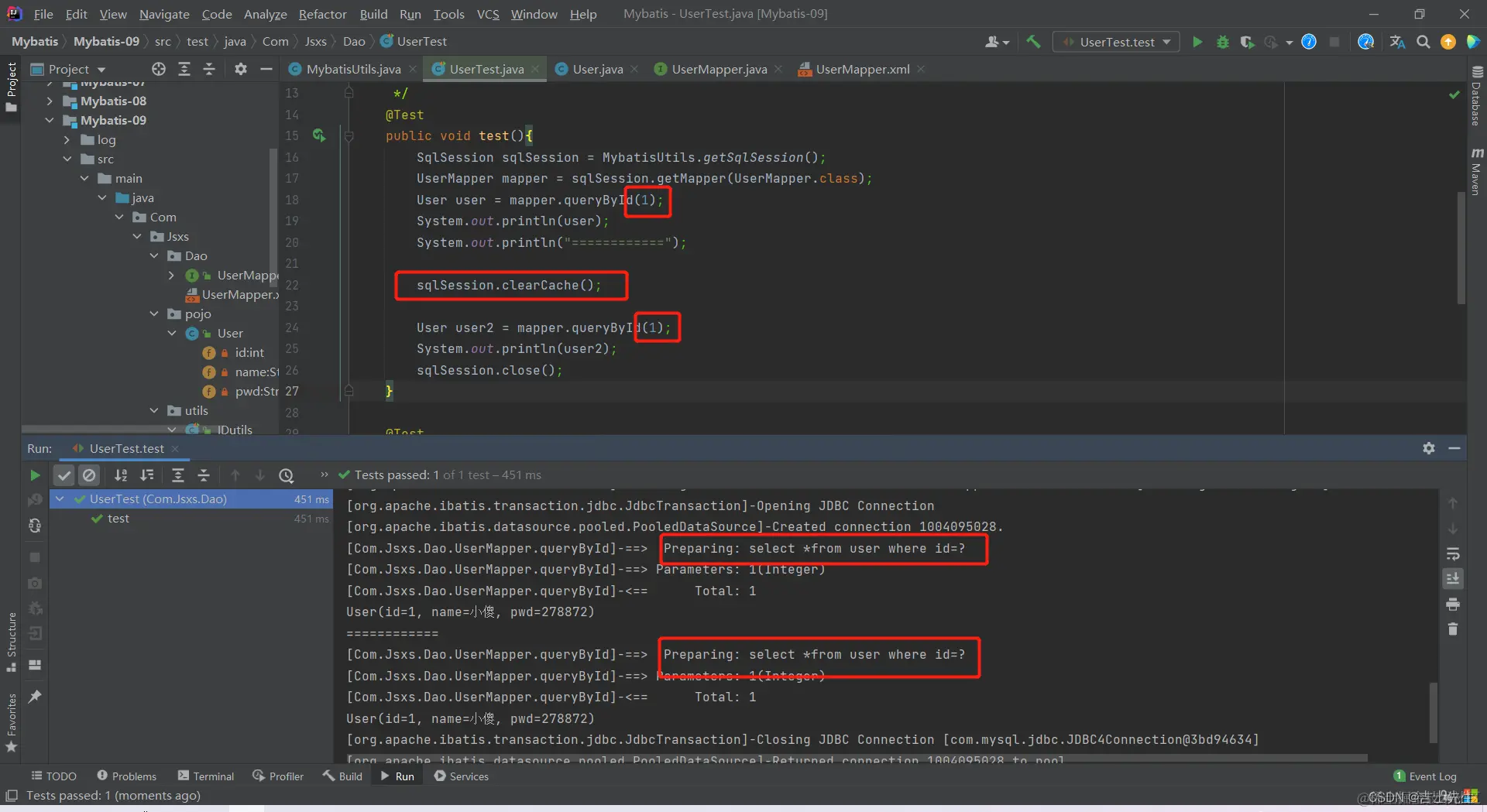
Task: Rerun the test from the Run panel
Action: [35, 475]
